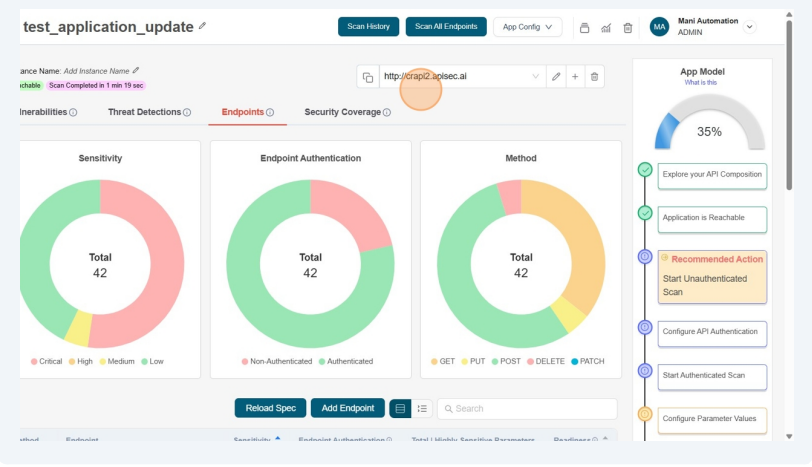Click the edit pencil next to the URL field

click(x=556, y=77)
